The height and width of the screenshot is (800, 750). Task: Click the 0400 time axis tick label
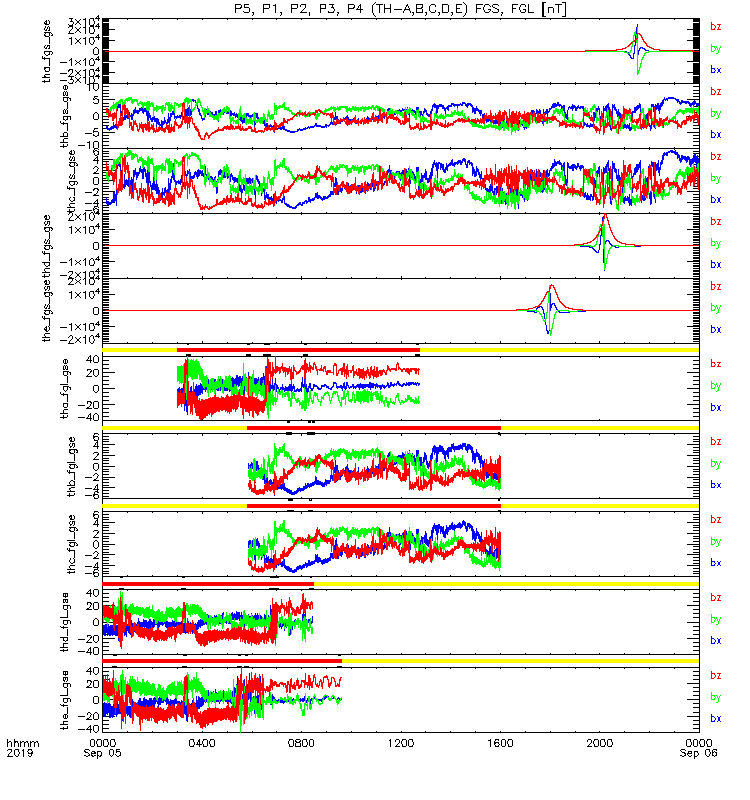coord(202,743)
